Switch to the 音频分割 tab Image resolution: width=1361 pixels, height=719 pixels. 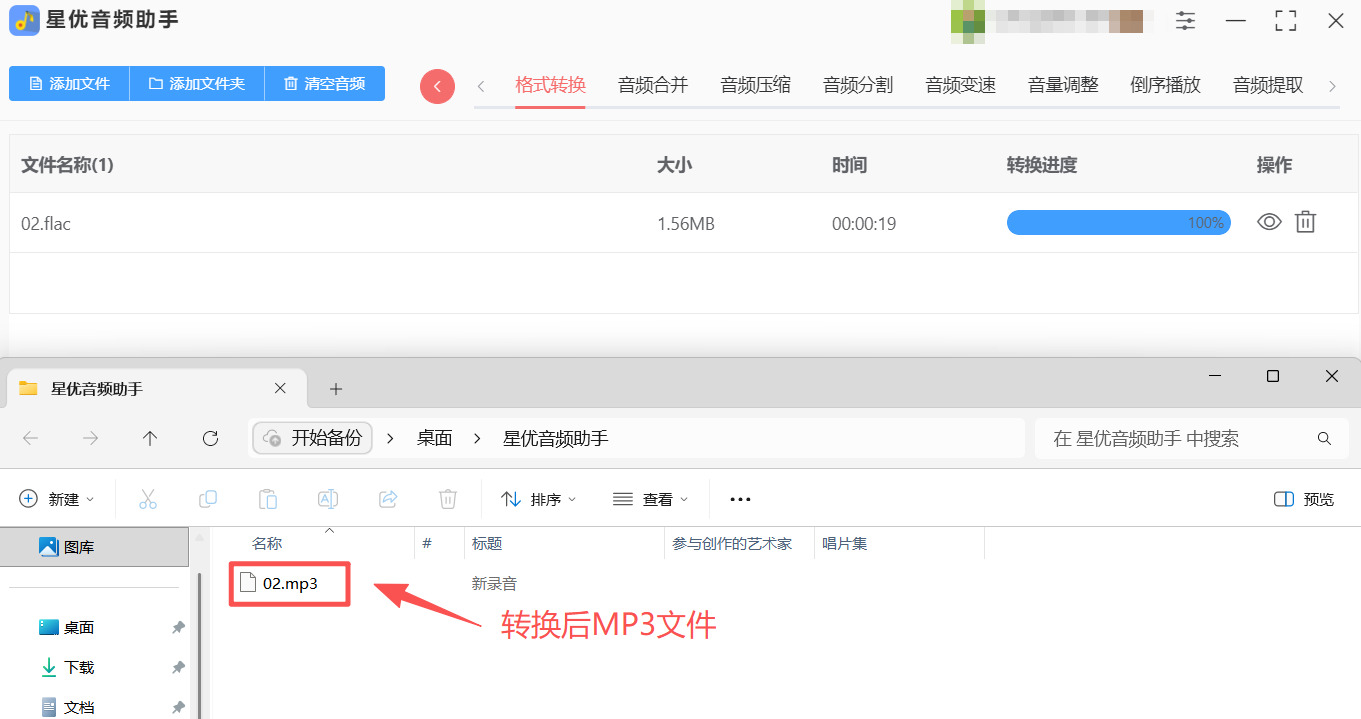858,85
